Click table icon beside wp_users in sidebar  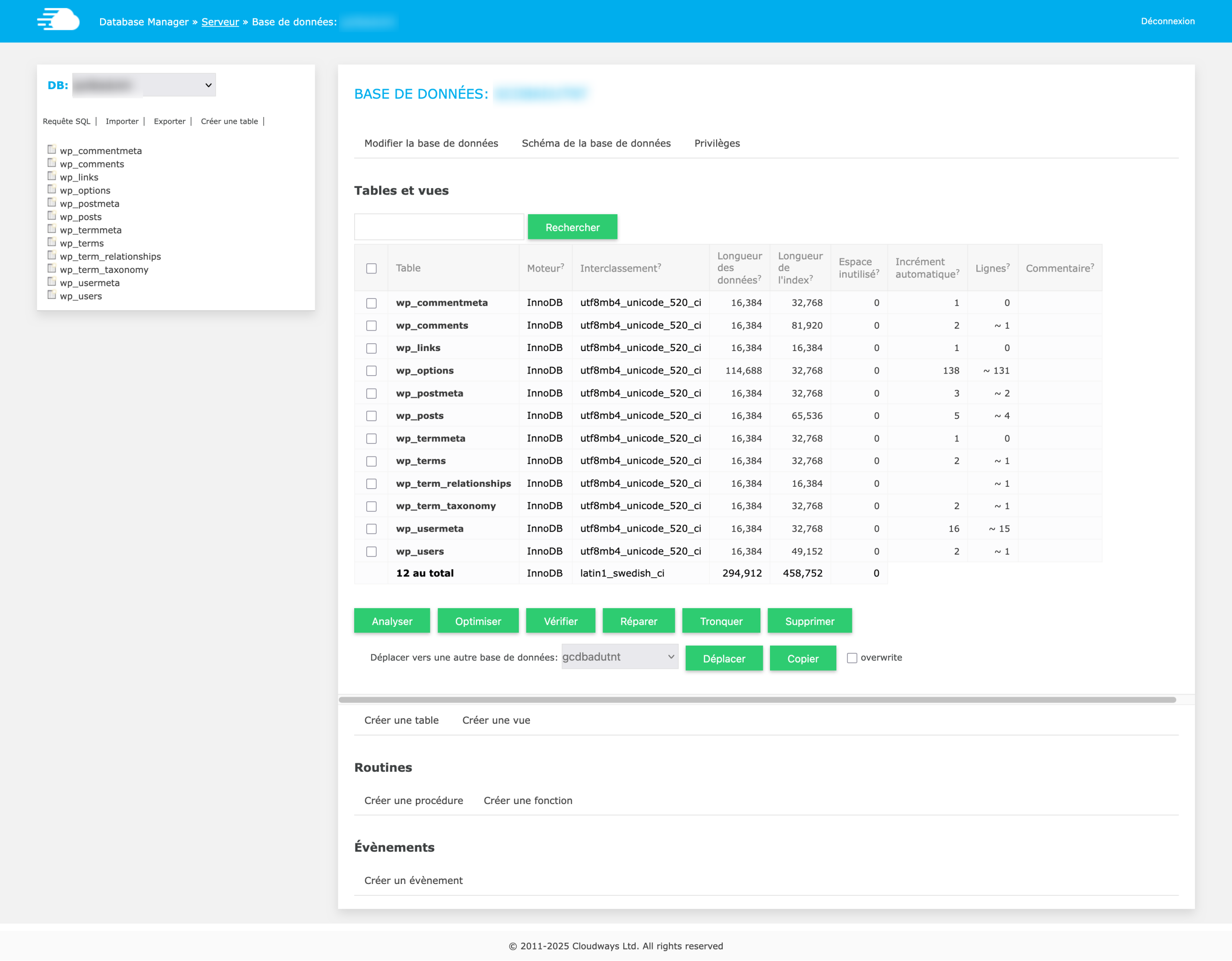pos(52,295)
